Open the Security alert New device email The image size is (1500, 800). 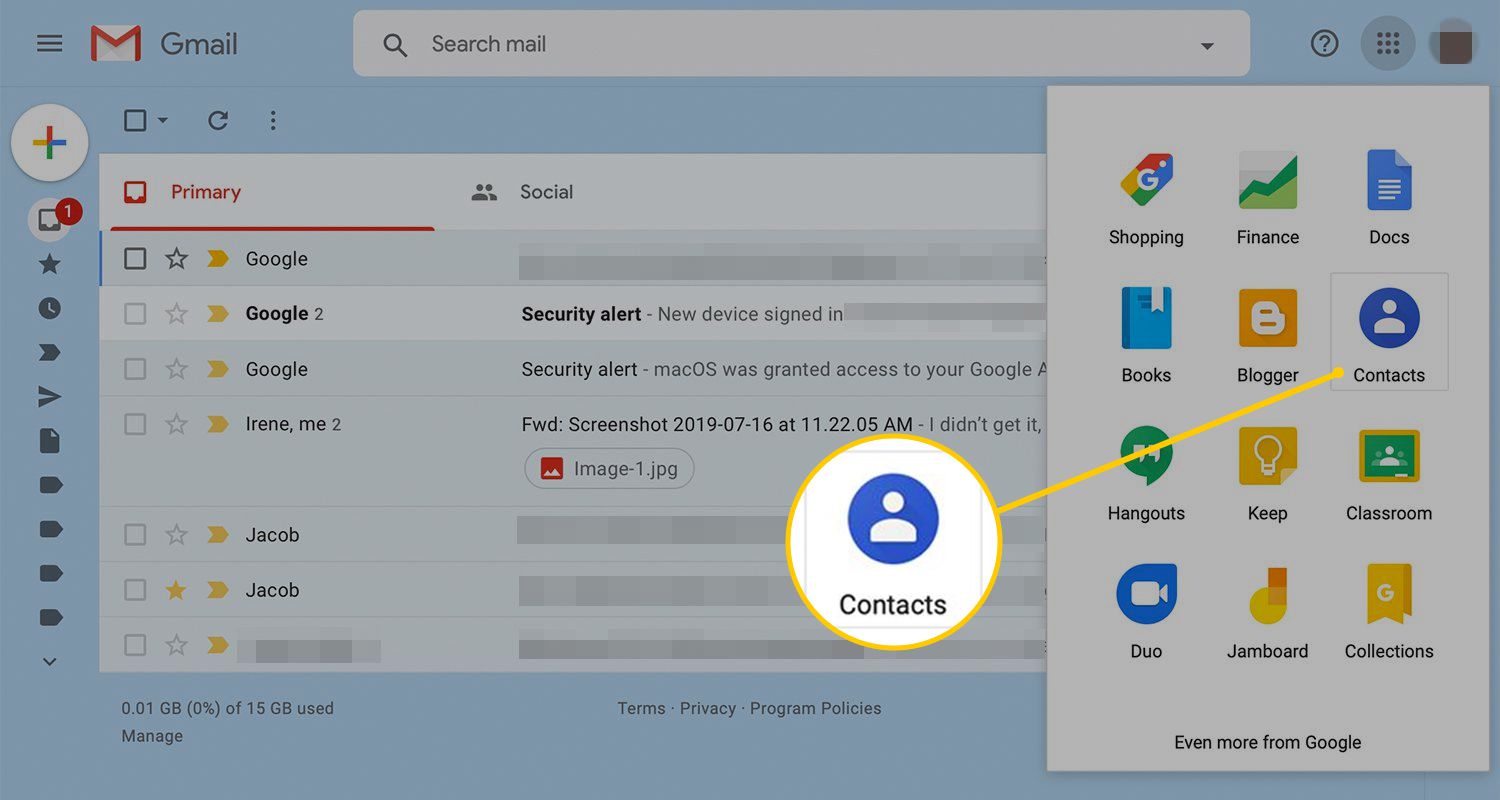573,314
